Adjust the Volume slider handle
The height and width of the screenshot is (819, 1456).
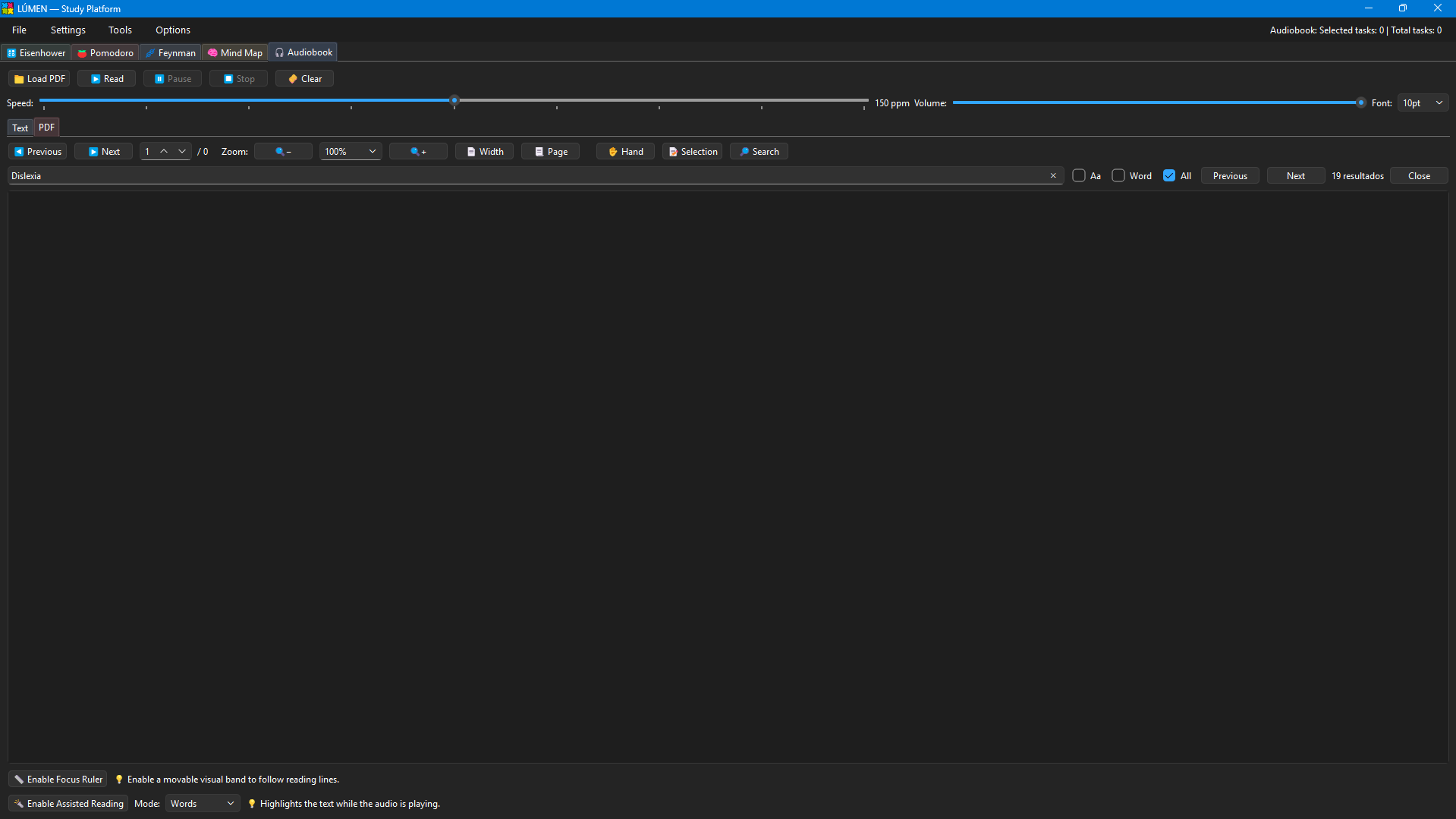(1361, 102)
